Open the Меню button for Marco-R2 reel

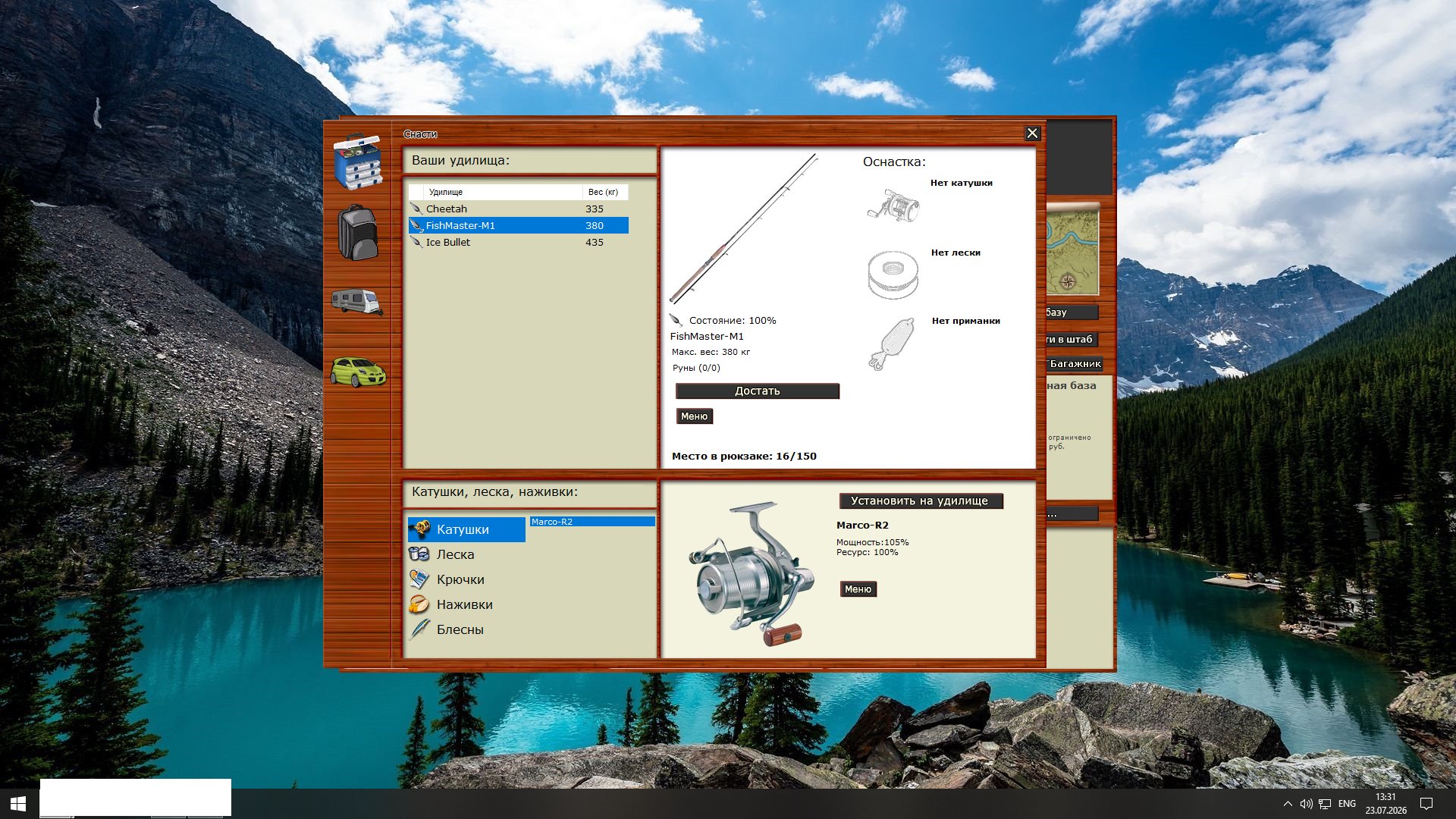858,589
